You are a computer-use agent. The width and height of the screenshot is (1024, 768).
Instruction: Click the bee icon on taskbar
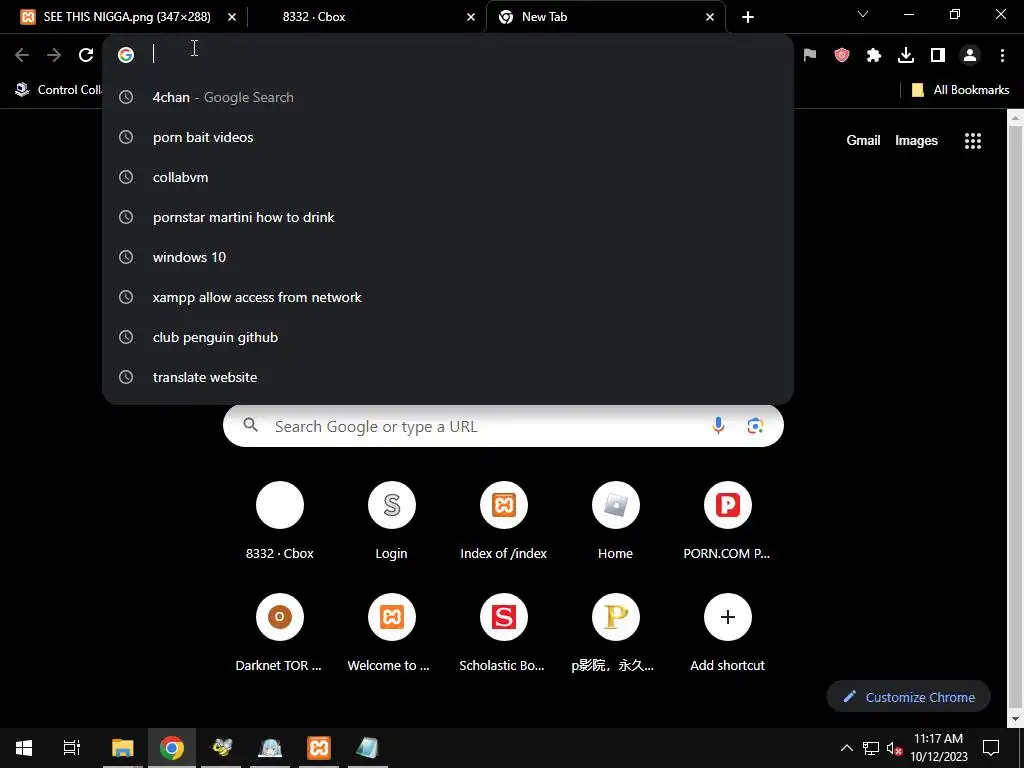click(221, 748)
